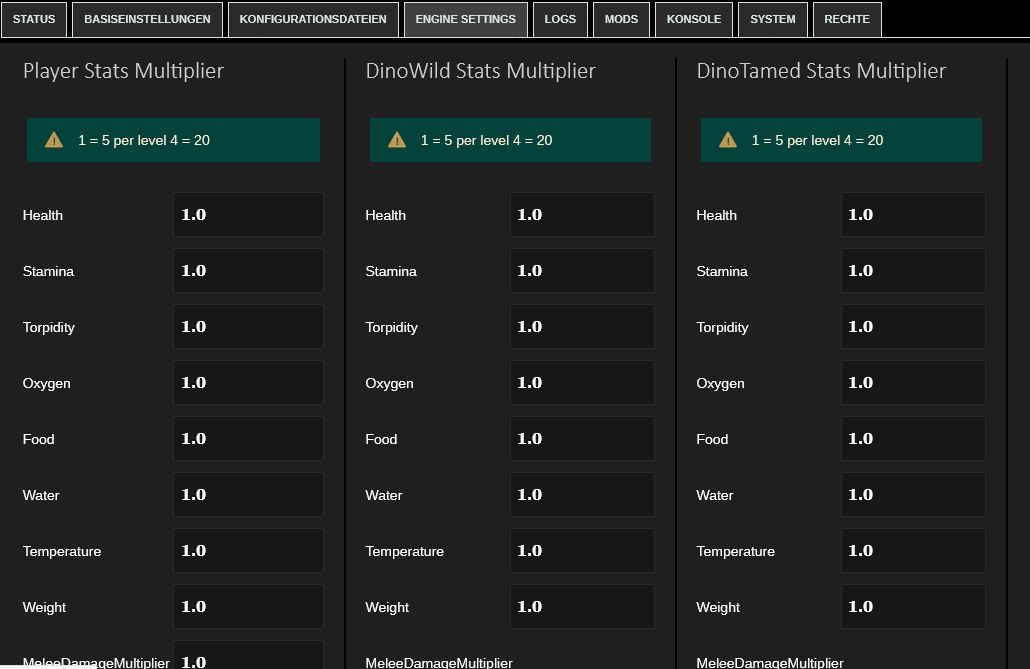Click the DinoTamed Temperature label
The height and width of the screenshot is (669, 1030).
(736, 551)
